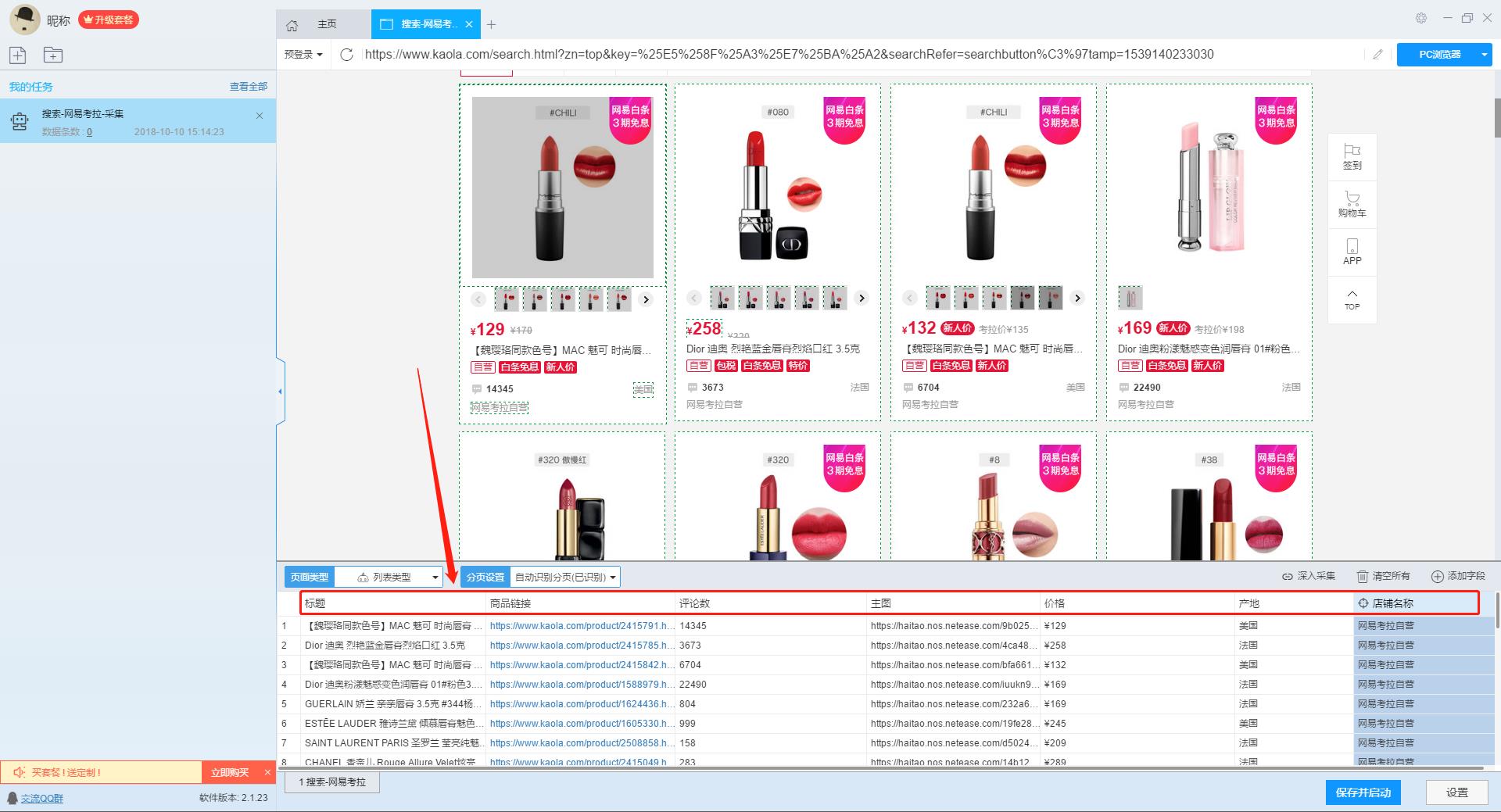
Task: Click the 商品链接 column header
Action: tap(580, 603)
